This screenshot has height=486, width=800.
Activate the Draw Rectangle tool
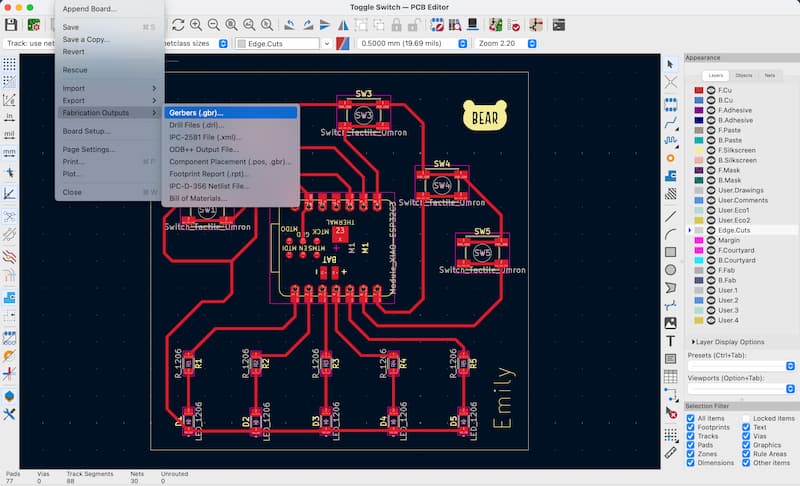[671, 251]
